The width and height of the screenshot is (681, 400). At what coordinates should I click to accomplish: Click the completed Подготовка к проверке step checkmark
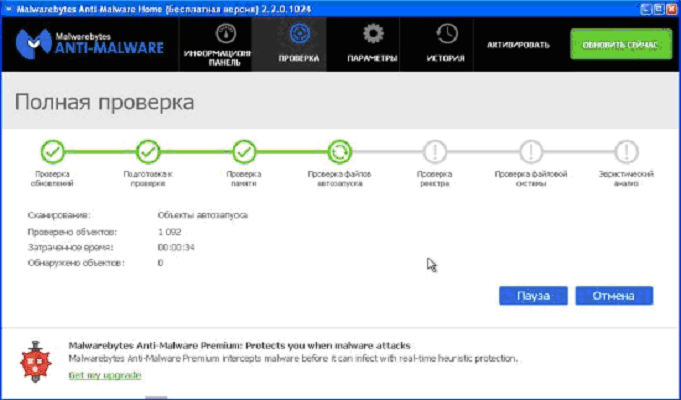point(148,152)
